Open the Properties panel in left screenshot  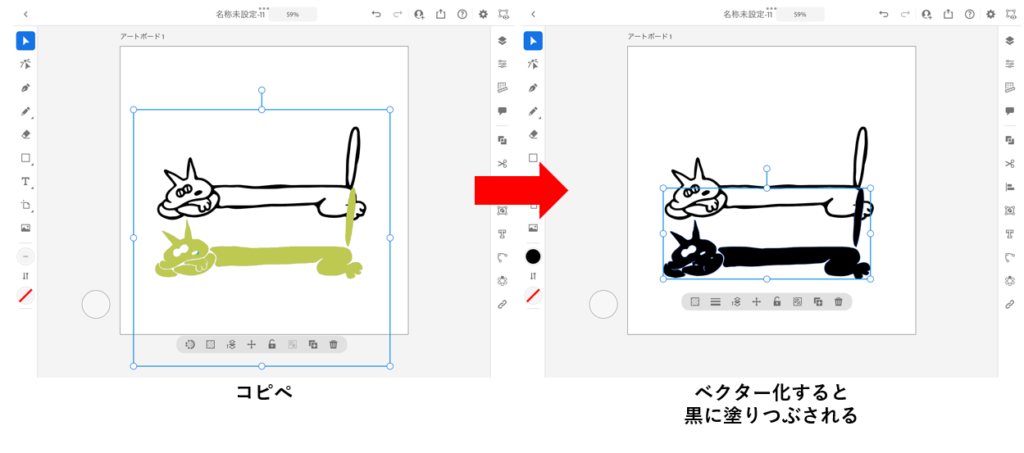coord(502,64)
